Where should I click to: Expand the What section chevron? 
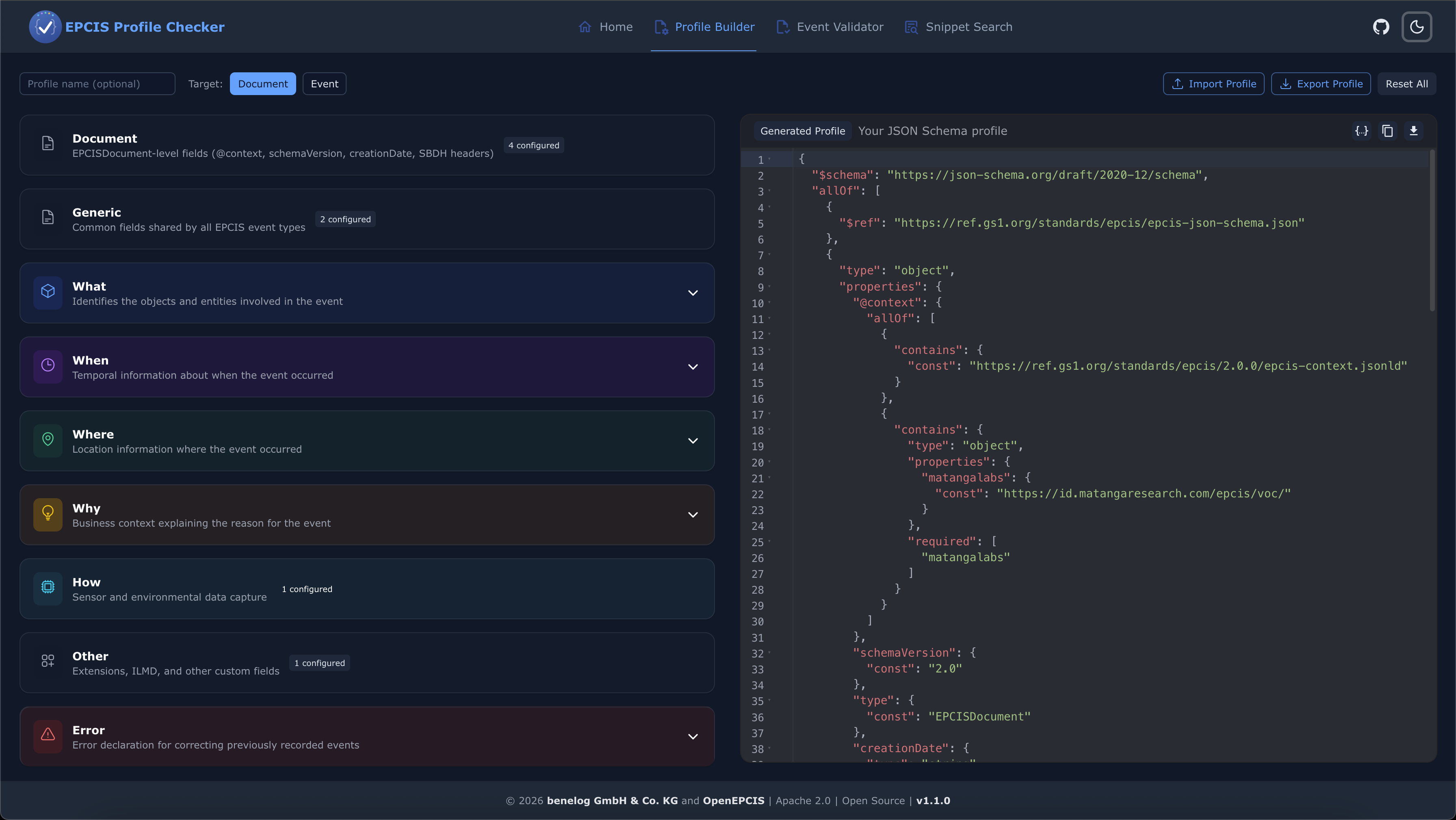[693, 293]
